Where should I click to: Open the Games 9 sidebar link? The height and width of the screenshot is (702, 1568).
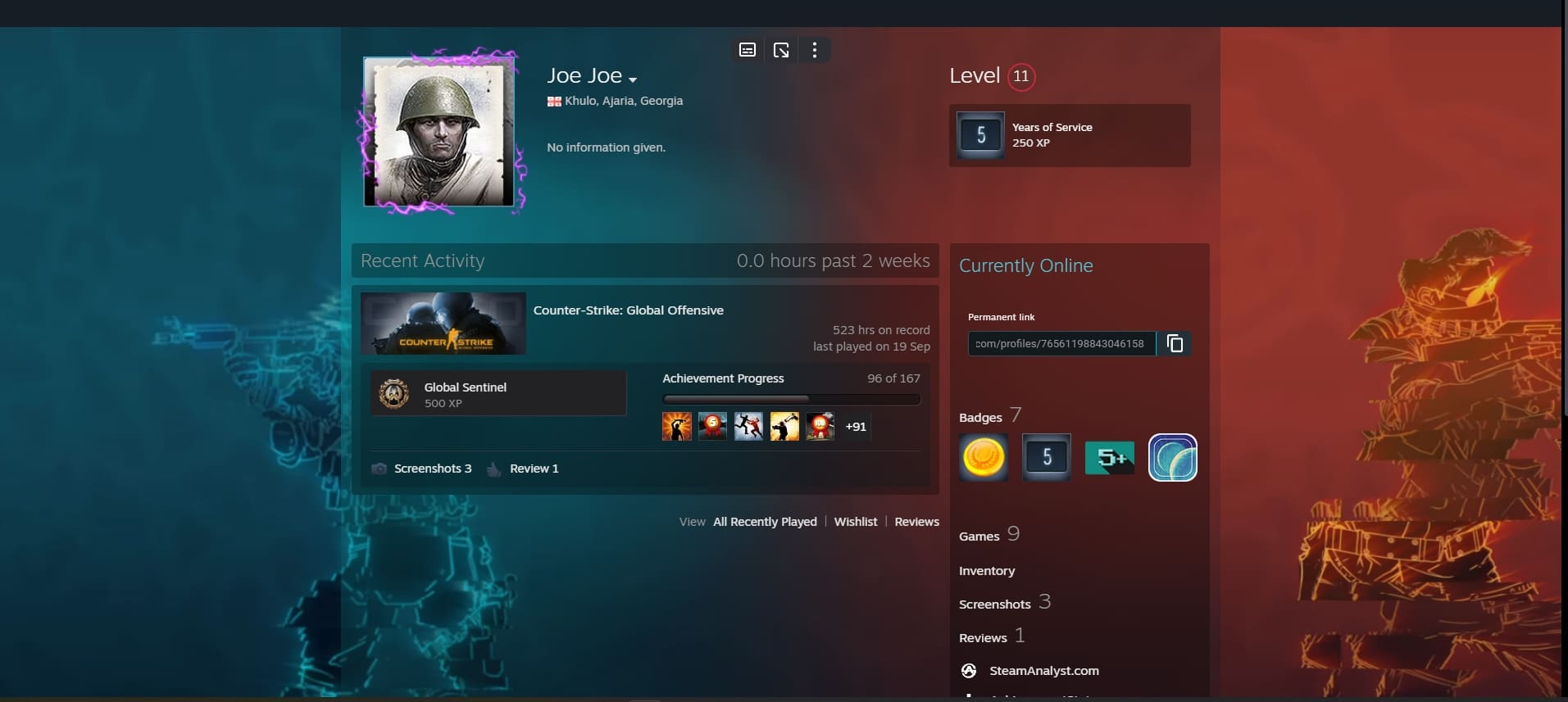coord(989,535)
